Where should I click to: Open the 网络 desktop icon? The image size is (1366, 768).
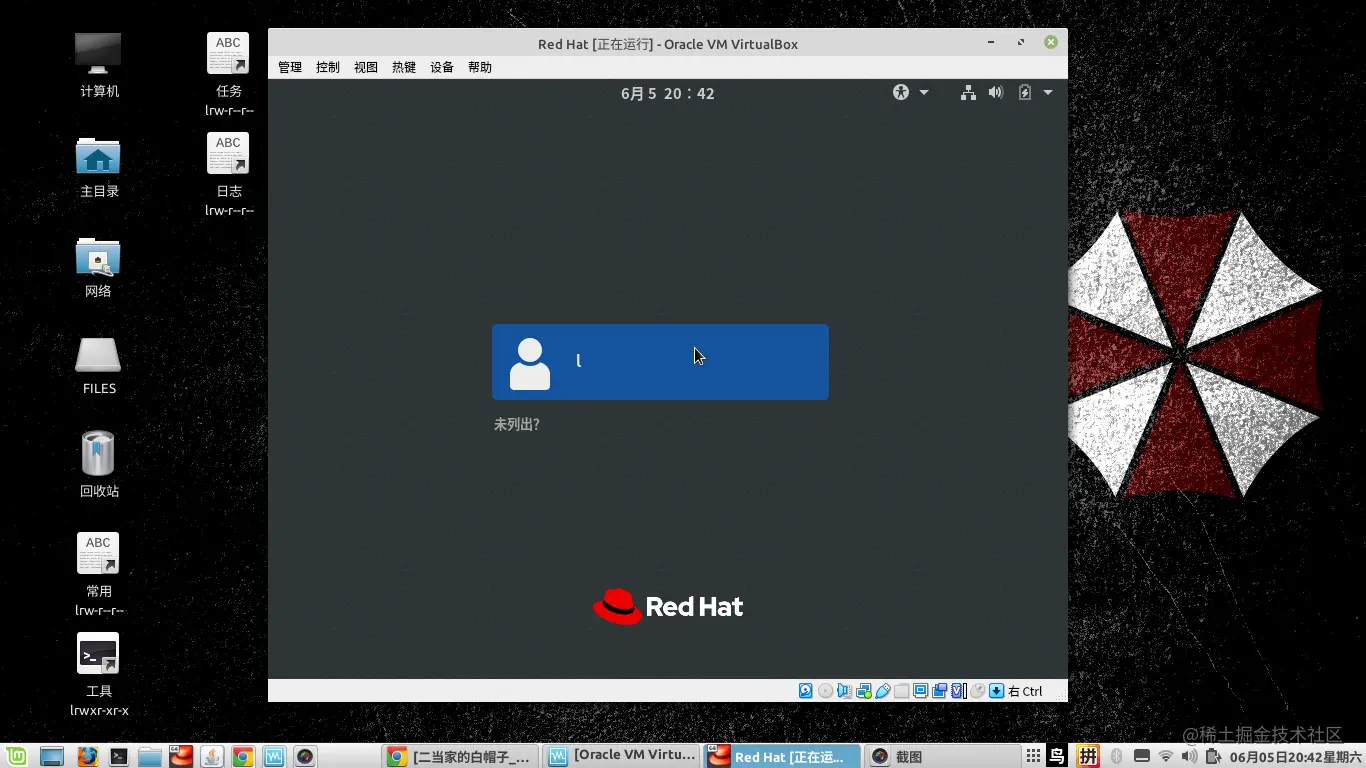click(x=98, y=267)
